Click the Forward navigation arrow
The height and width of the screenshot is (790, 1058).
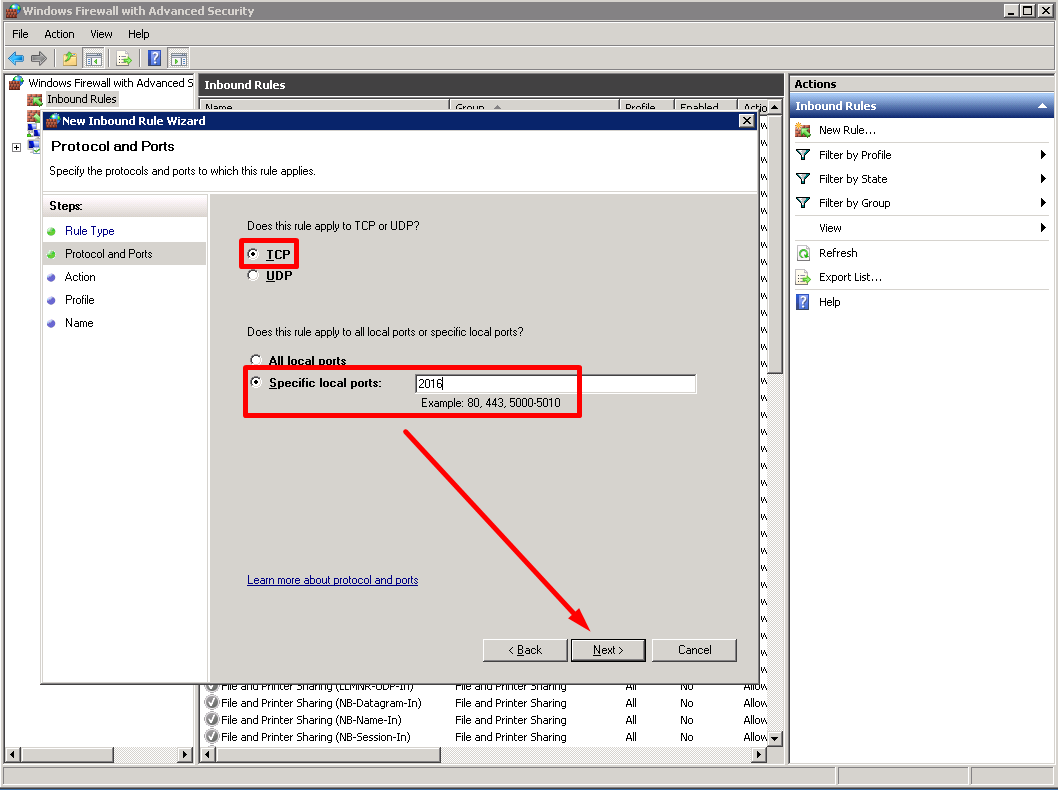click(x=41, y=58)
